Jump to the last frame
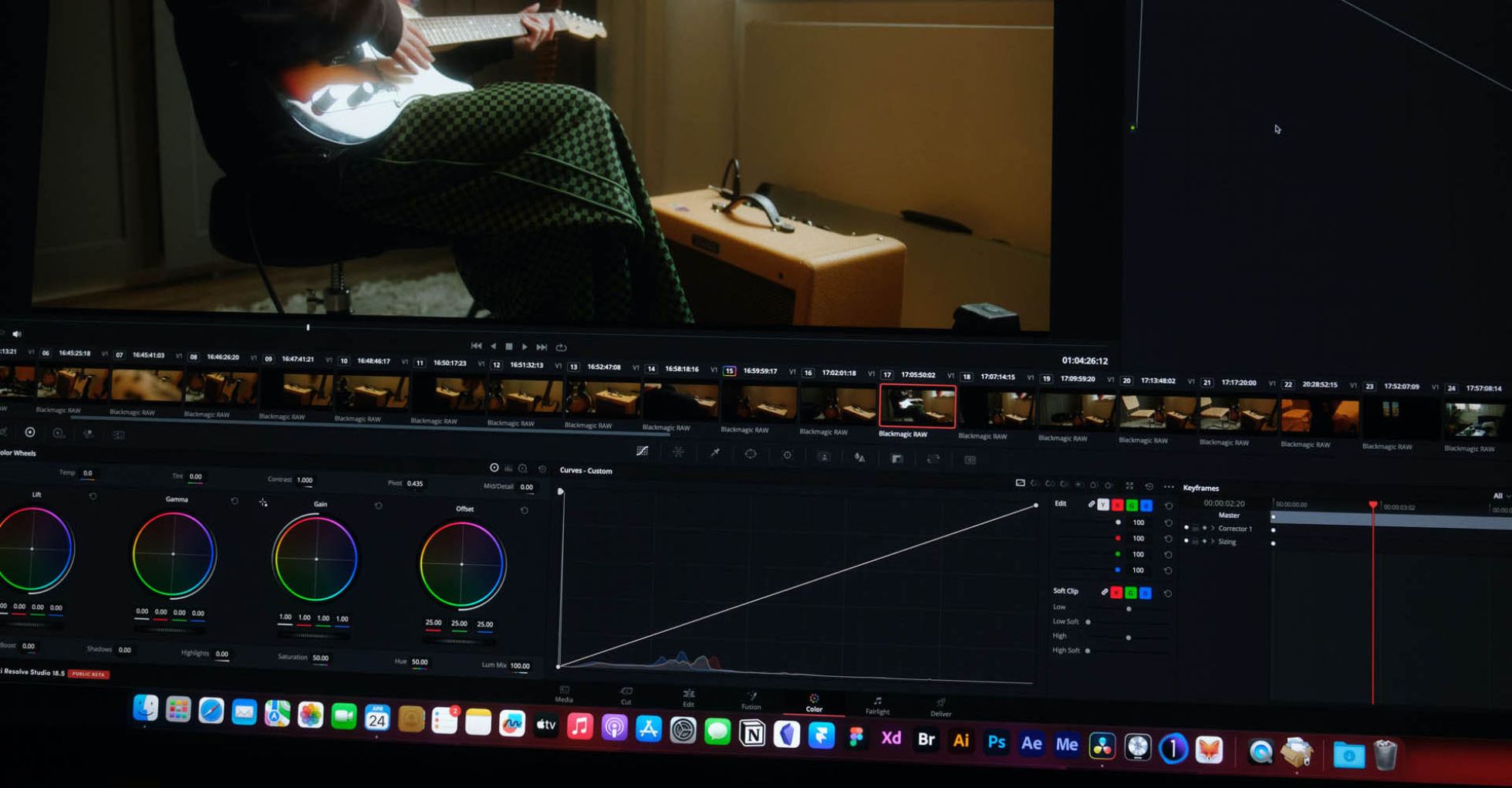This screenshot has width=1512, height=788. 542,347
